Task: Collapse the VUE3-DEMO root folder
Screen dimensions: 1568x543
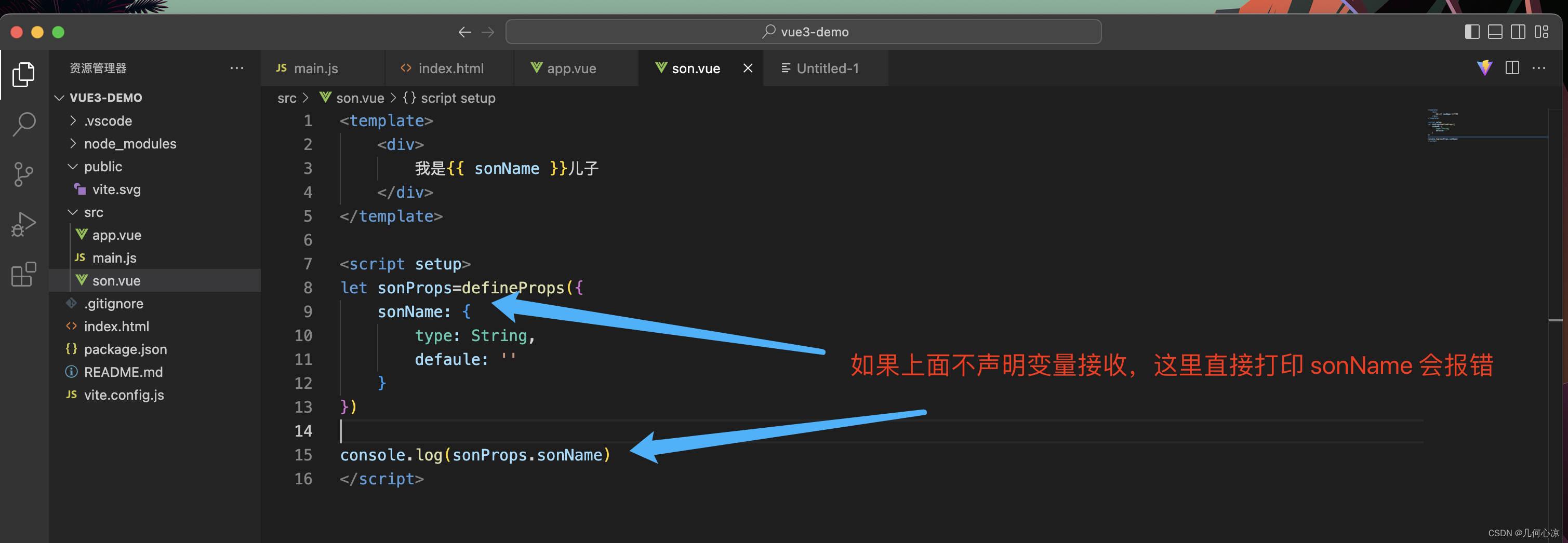Action: pos(155,98)
